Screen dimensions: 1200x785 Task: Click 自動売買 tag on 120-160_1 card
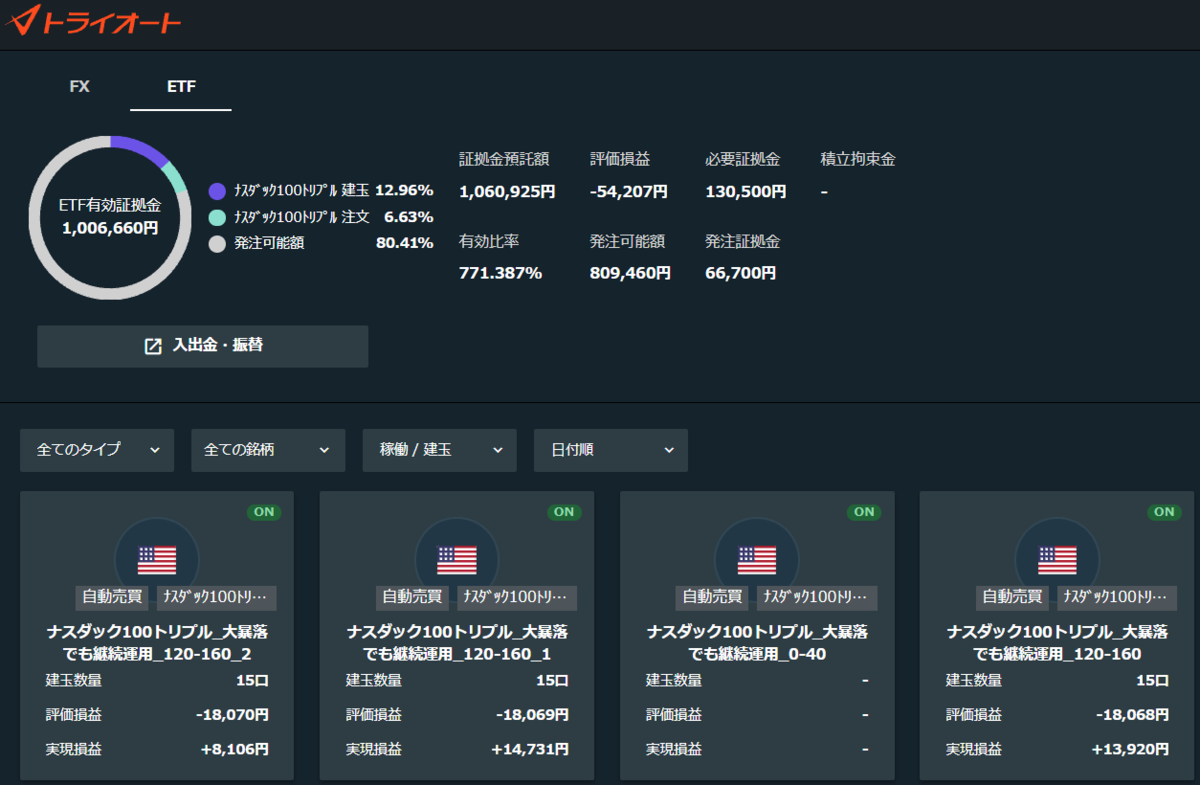[x=413, y=597]
